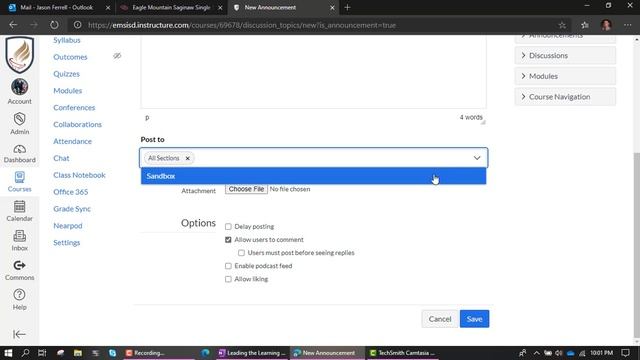Check the Allow liking option

click(x=228, y=279)
